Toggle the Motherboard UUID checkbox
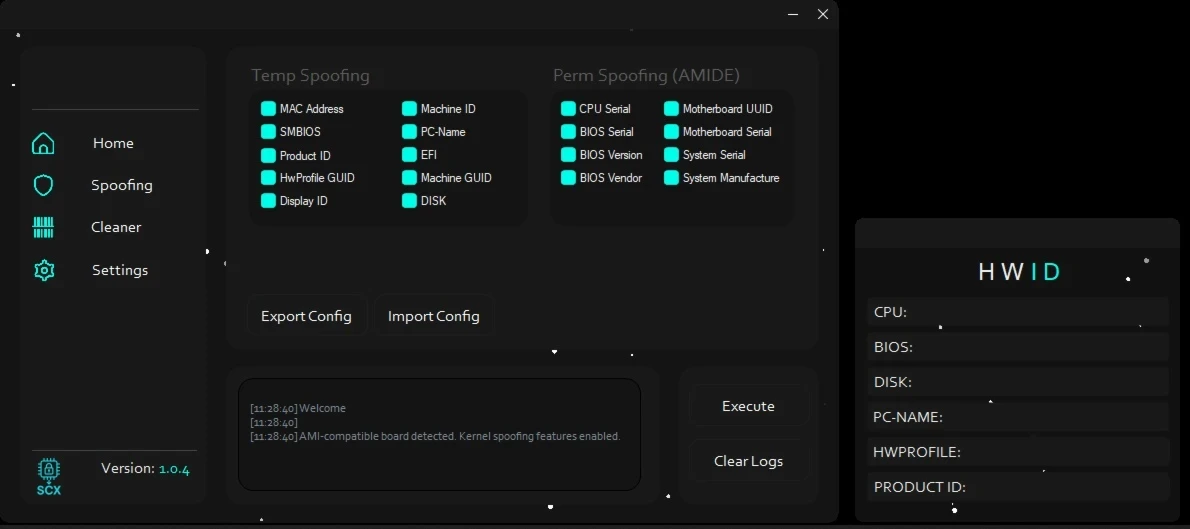 point(672,109)
